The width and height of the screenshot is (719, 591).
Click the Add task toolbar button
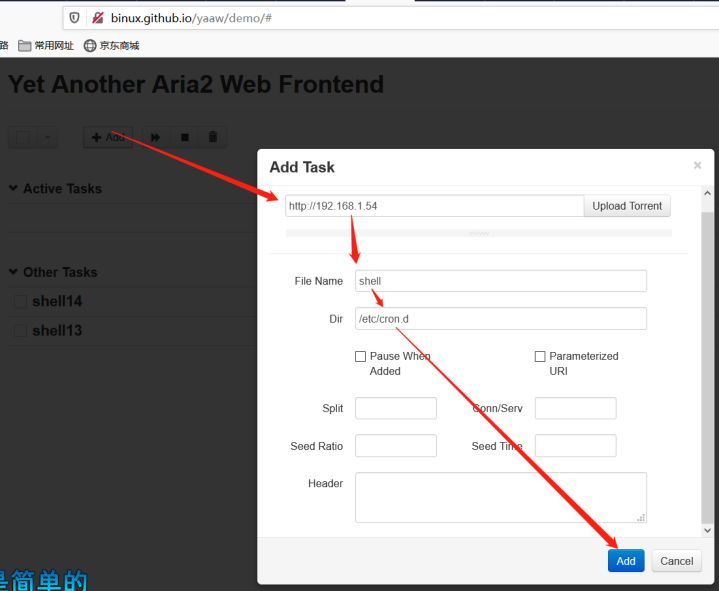108,137
